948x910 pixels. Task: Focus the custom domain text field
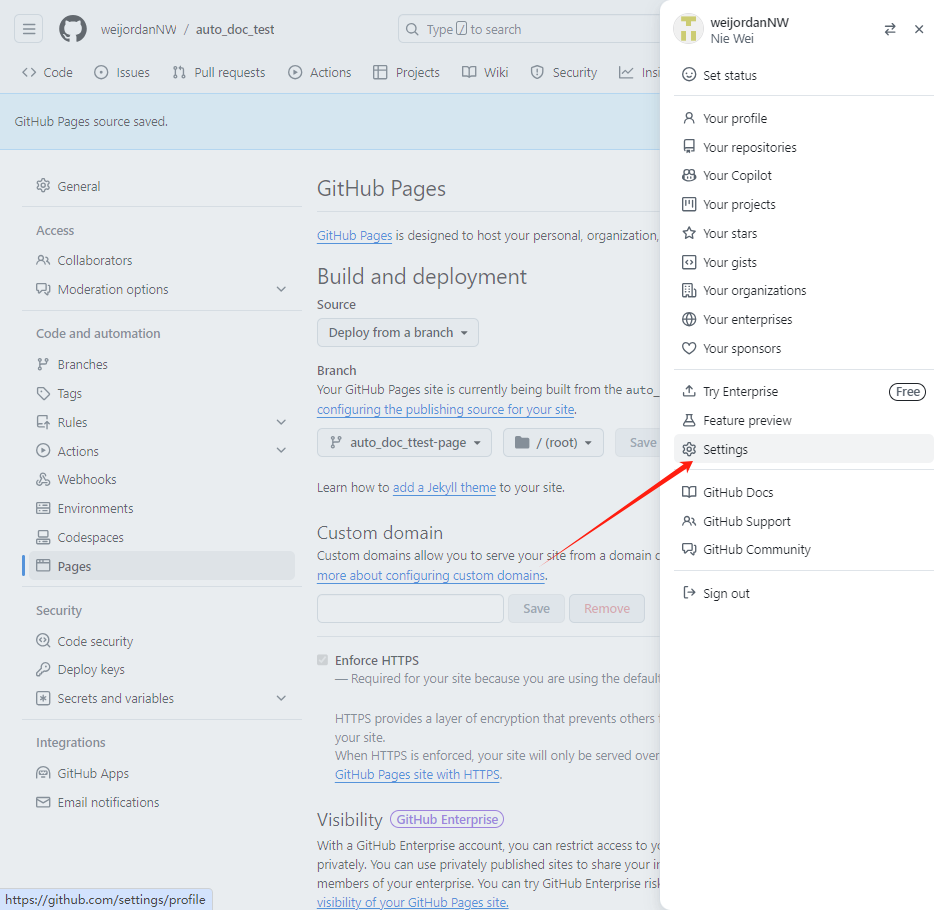click(x=410, y=608)
